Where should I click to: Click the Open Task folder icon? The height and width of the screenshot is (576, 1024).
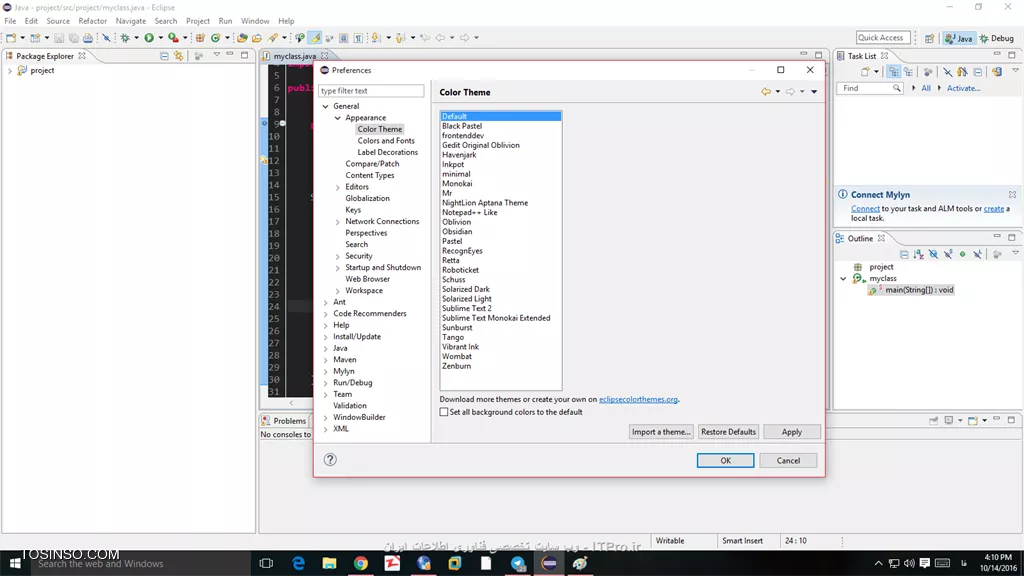[257, 38]
